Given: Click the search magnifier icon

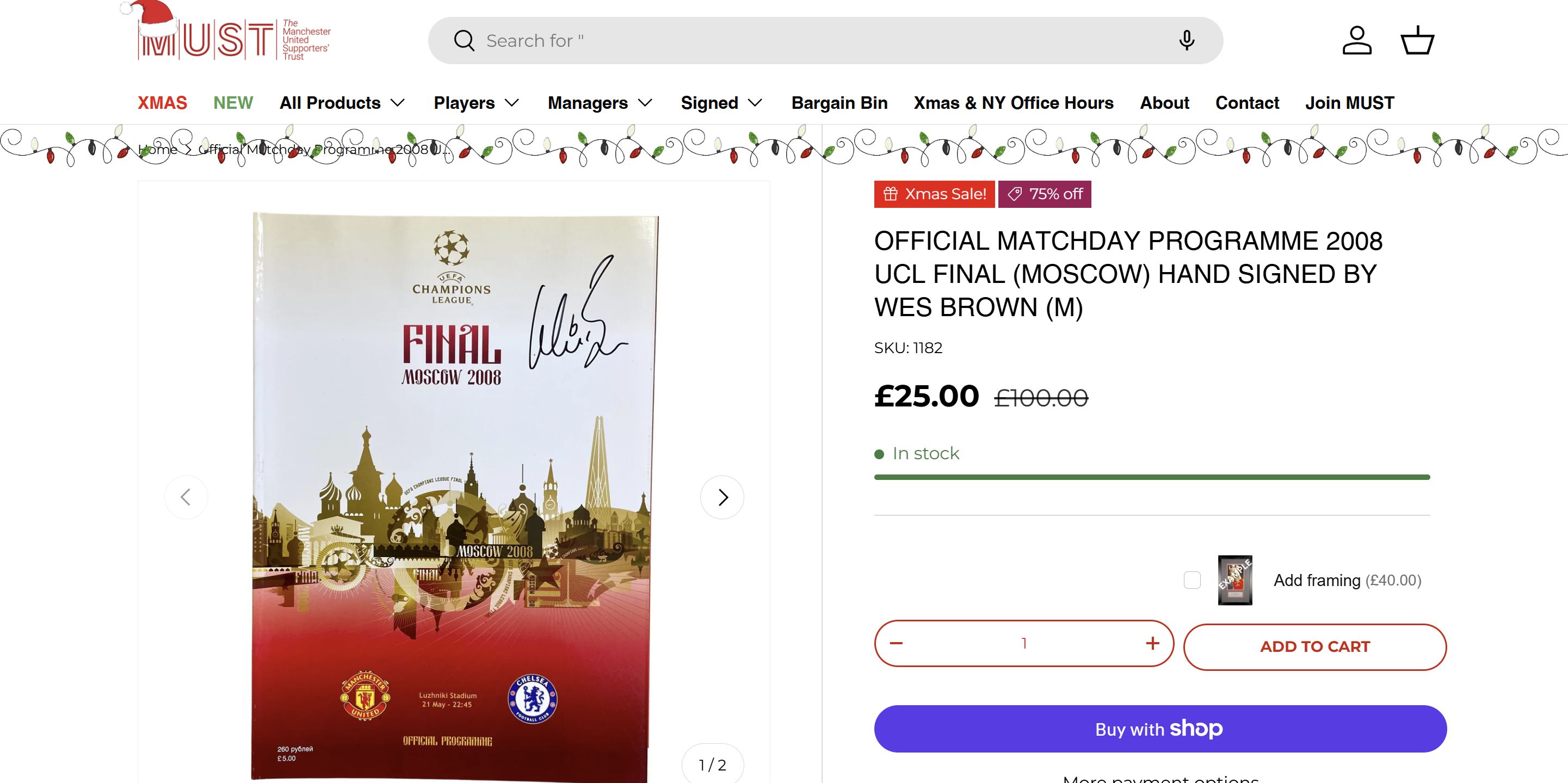Looking at the screenshot, I should click(464, 41).
